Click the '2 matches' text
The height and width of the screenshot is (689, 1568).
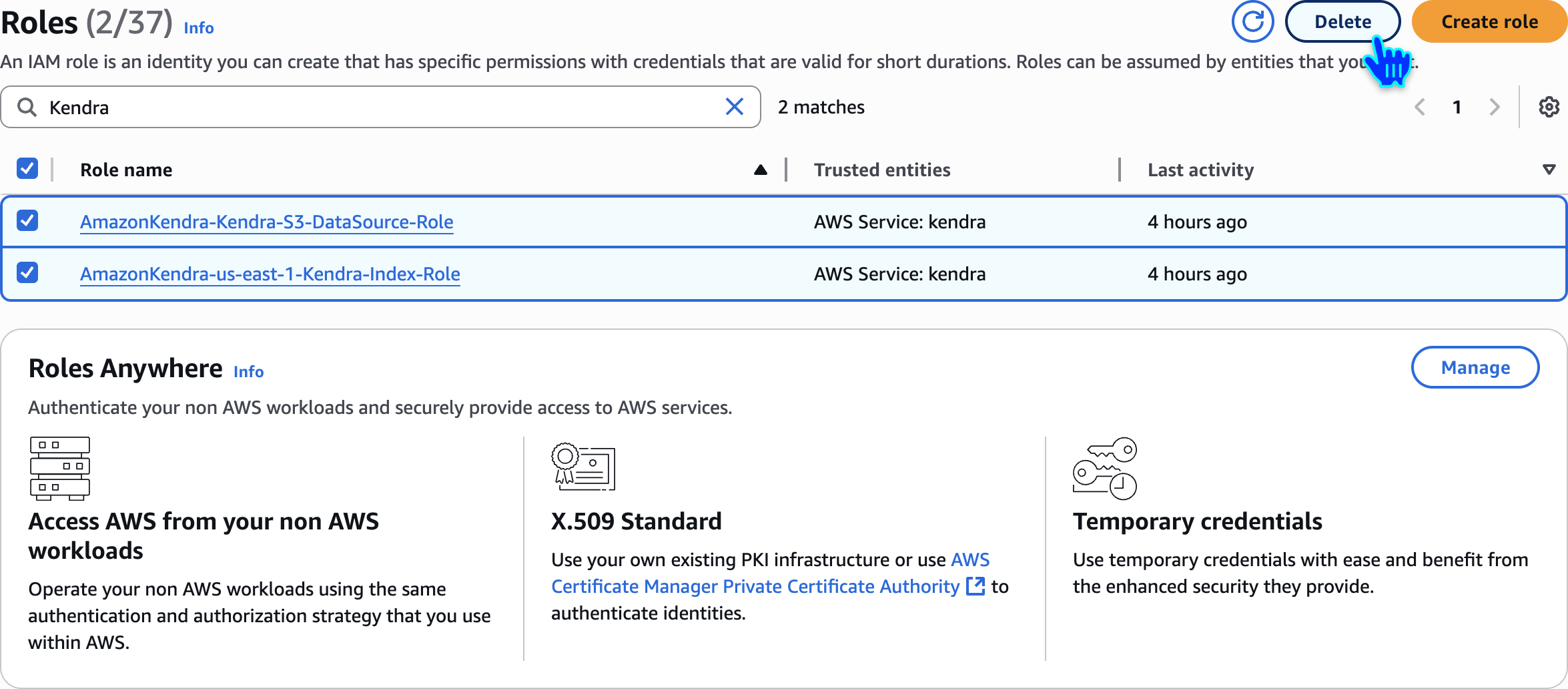(821, 107)
